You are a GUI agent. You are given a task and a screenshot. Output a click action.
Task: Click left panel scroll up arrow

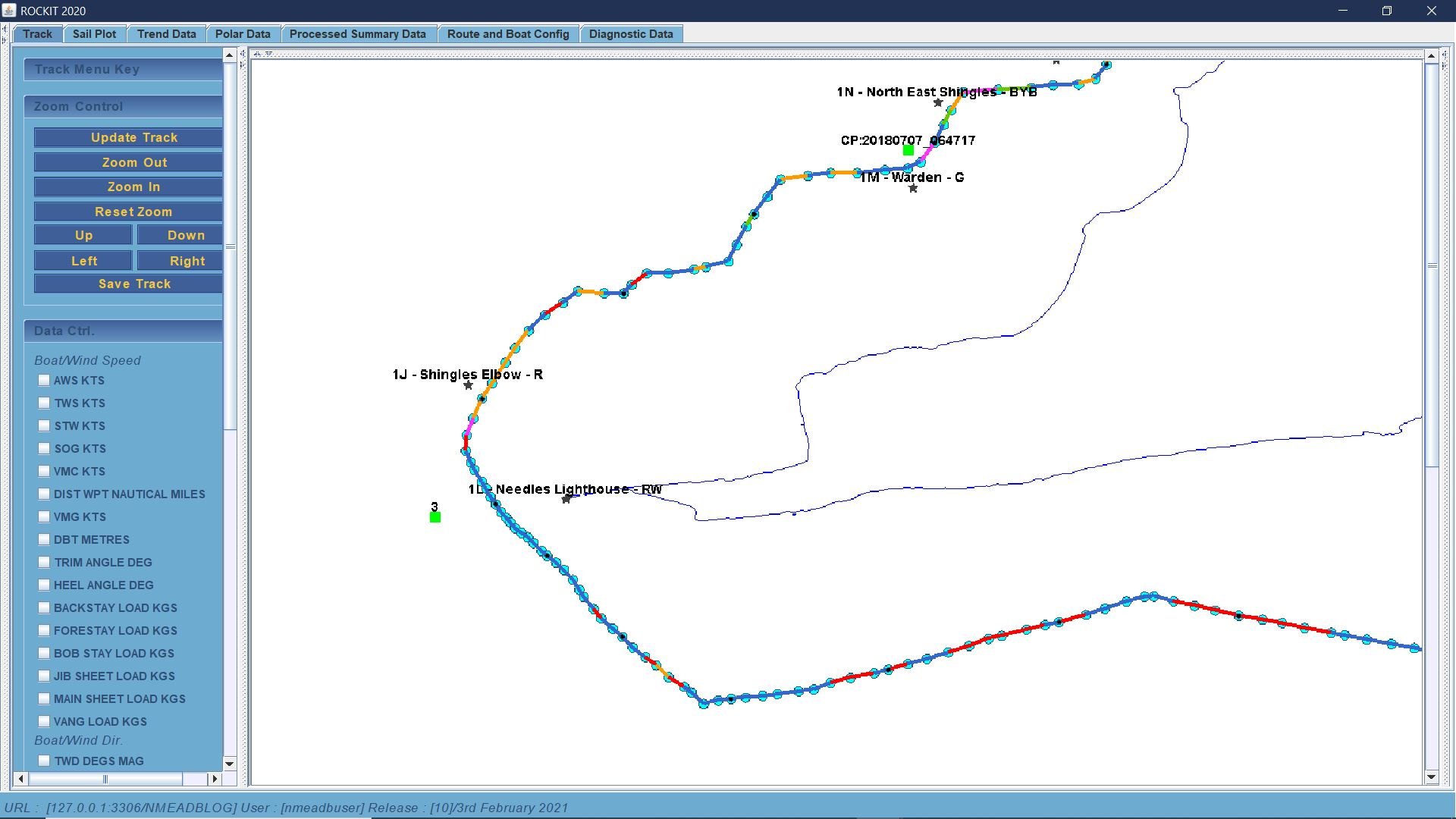click(229, 55)
